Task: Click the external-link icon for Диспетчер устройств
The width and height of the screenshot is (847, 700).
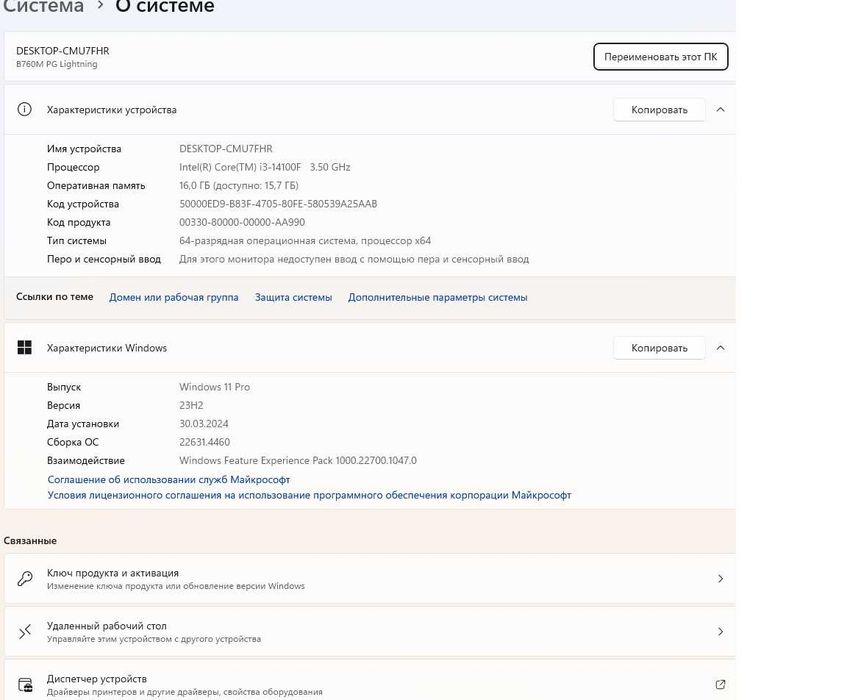Action: pyautogui.click(x=720, y=684)
